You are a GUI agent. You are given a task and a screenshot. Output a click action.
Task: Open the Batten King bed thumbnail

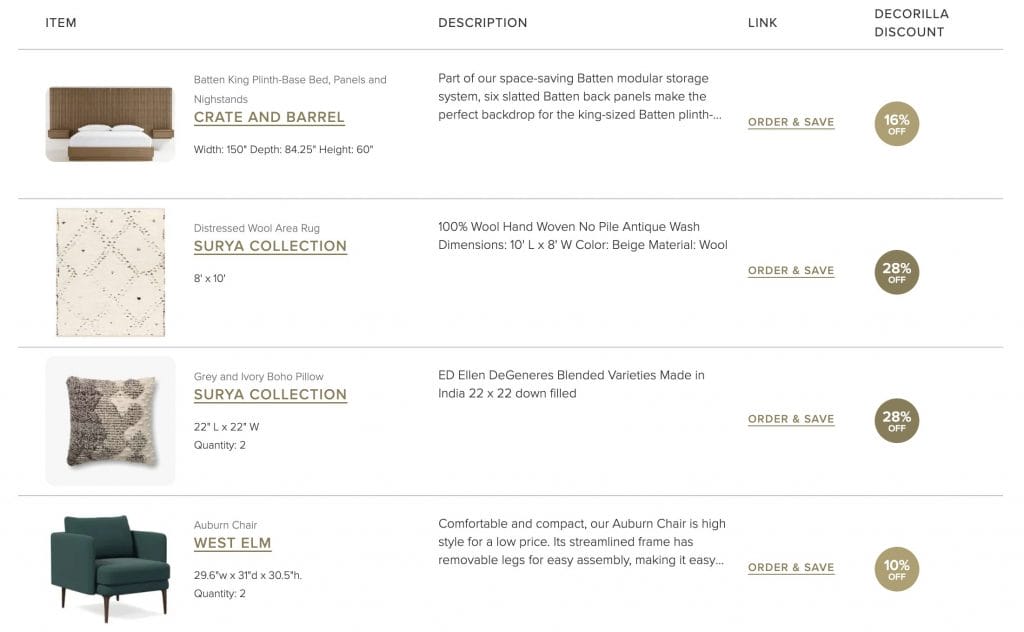(x=110, y=124)
